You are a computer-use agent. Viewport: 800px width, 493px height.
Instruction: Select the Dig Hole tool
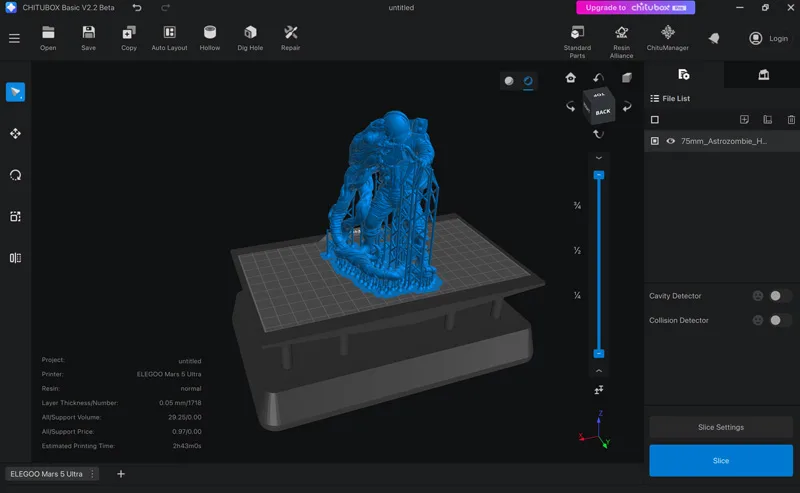click(x=250, y=38)
